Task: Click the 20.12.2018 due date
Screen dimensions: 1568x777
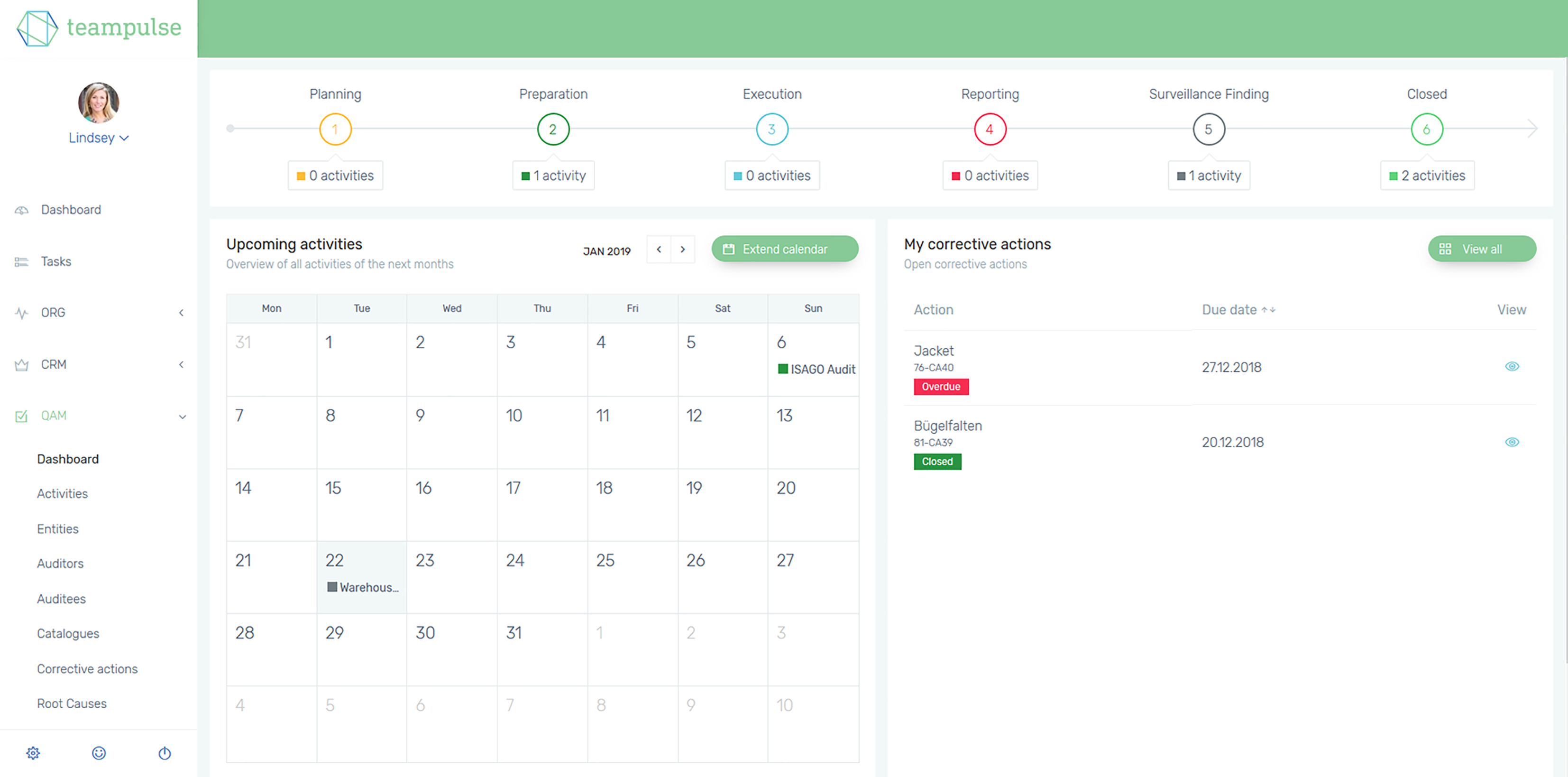Action: (x=1233, y=443)
